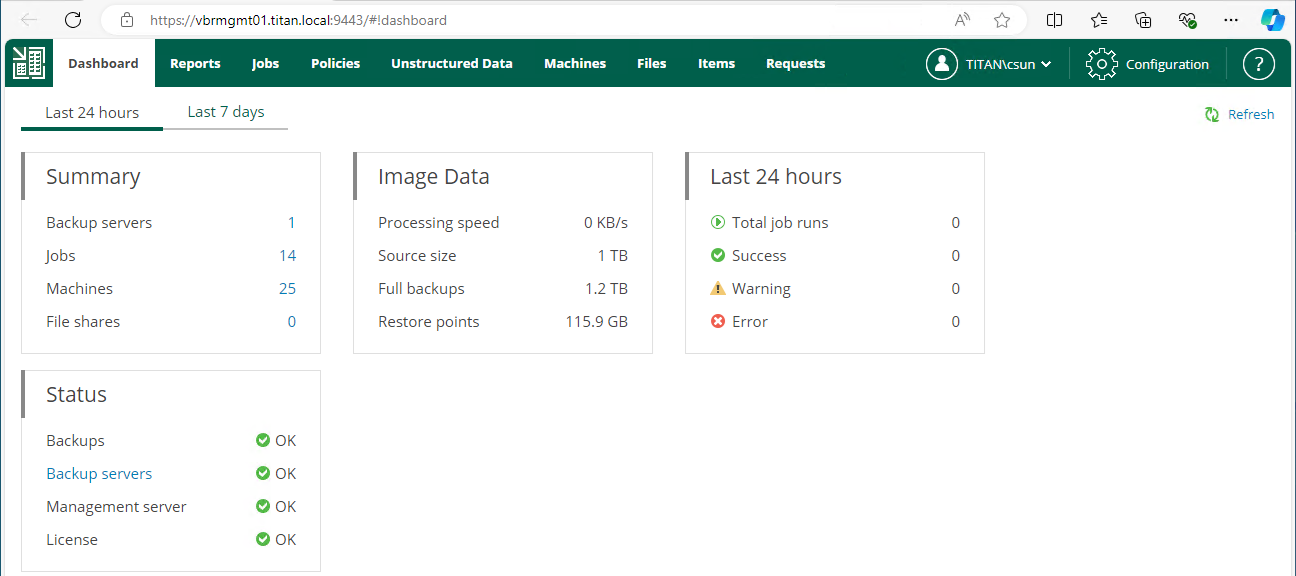Switch to Machines tab
The height and width of the screenshot is (576, 1296).
tap(575, 63)
